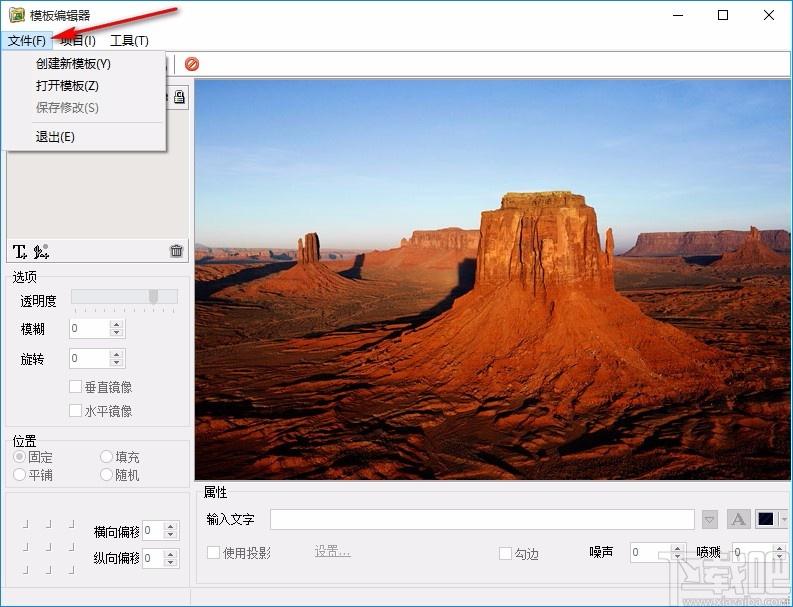793x607 pixels.
Task: Select the 填充 position radio button
Action: (x=106, y=457)
